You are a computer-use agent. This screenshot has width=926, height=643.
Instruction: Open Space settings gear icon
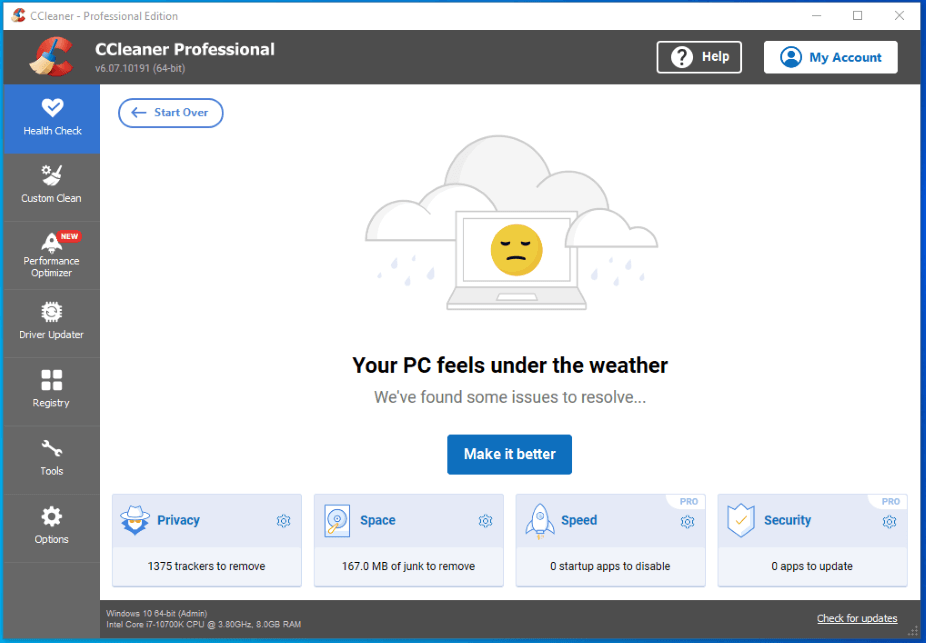point(485,521)
